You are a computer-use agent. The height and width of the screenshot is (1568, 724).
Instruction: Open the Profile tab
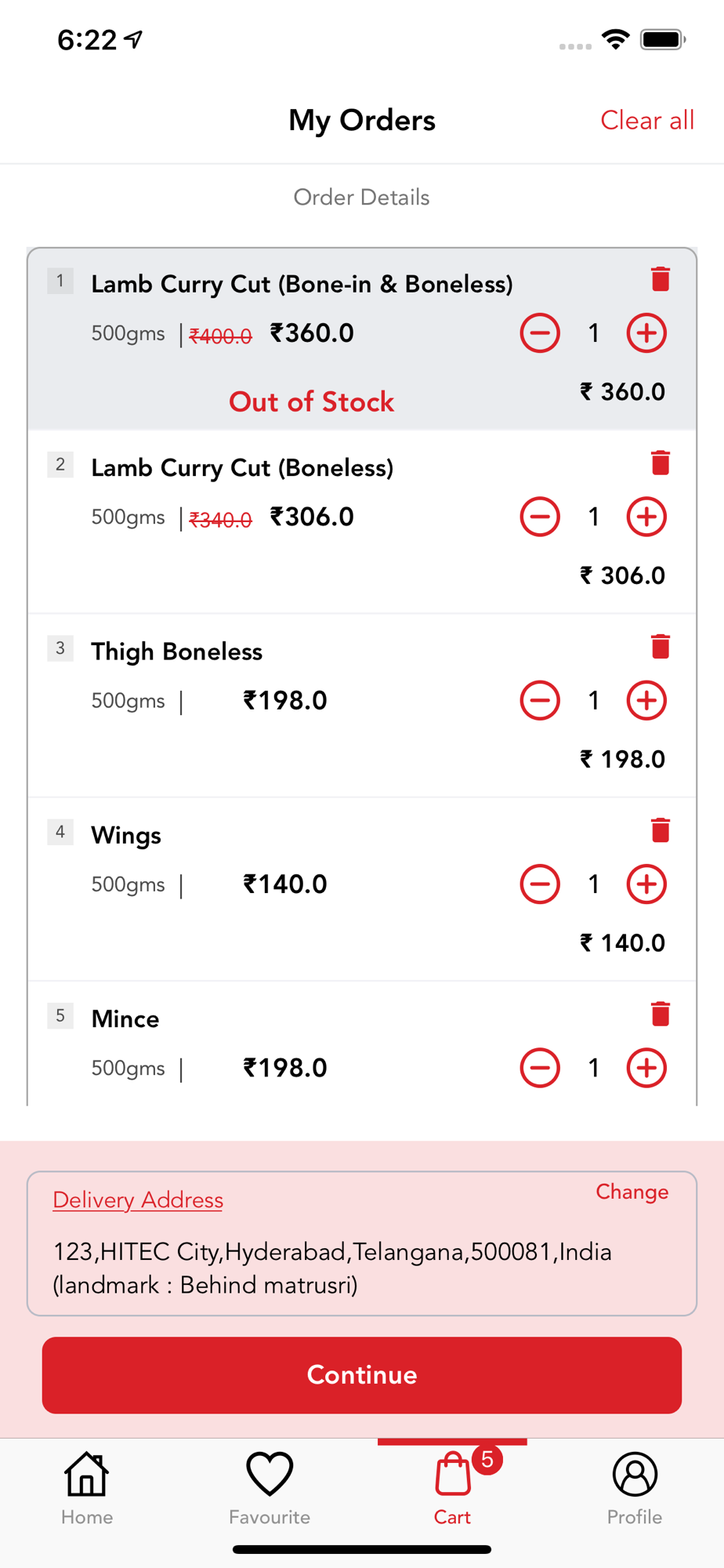[635, 1488]
